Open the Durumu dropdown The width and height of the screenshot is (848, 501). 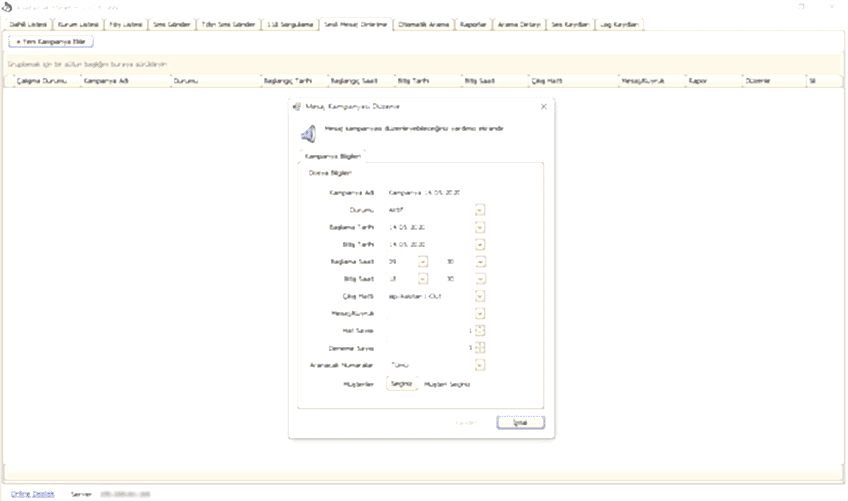point(480,210)
